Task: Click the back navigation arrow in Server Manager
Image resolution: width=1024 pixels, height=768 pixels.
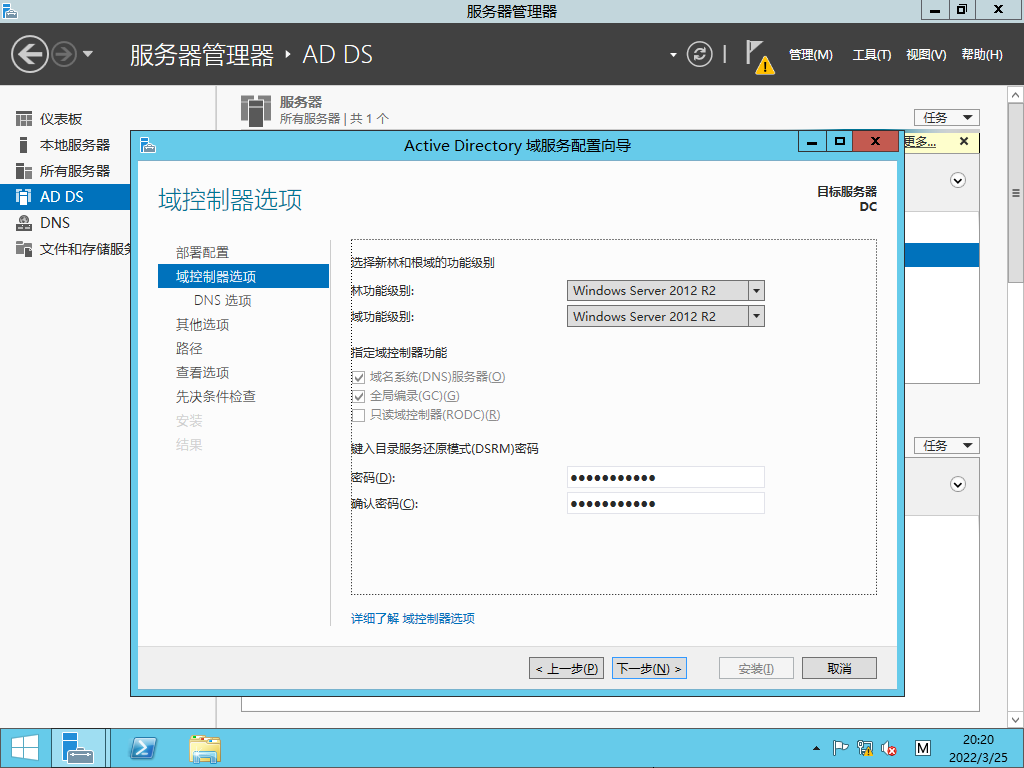Action: [x=29, y=54]
